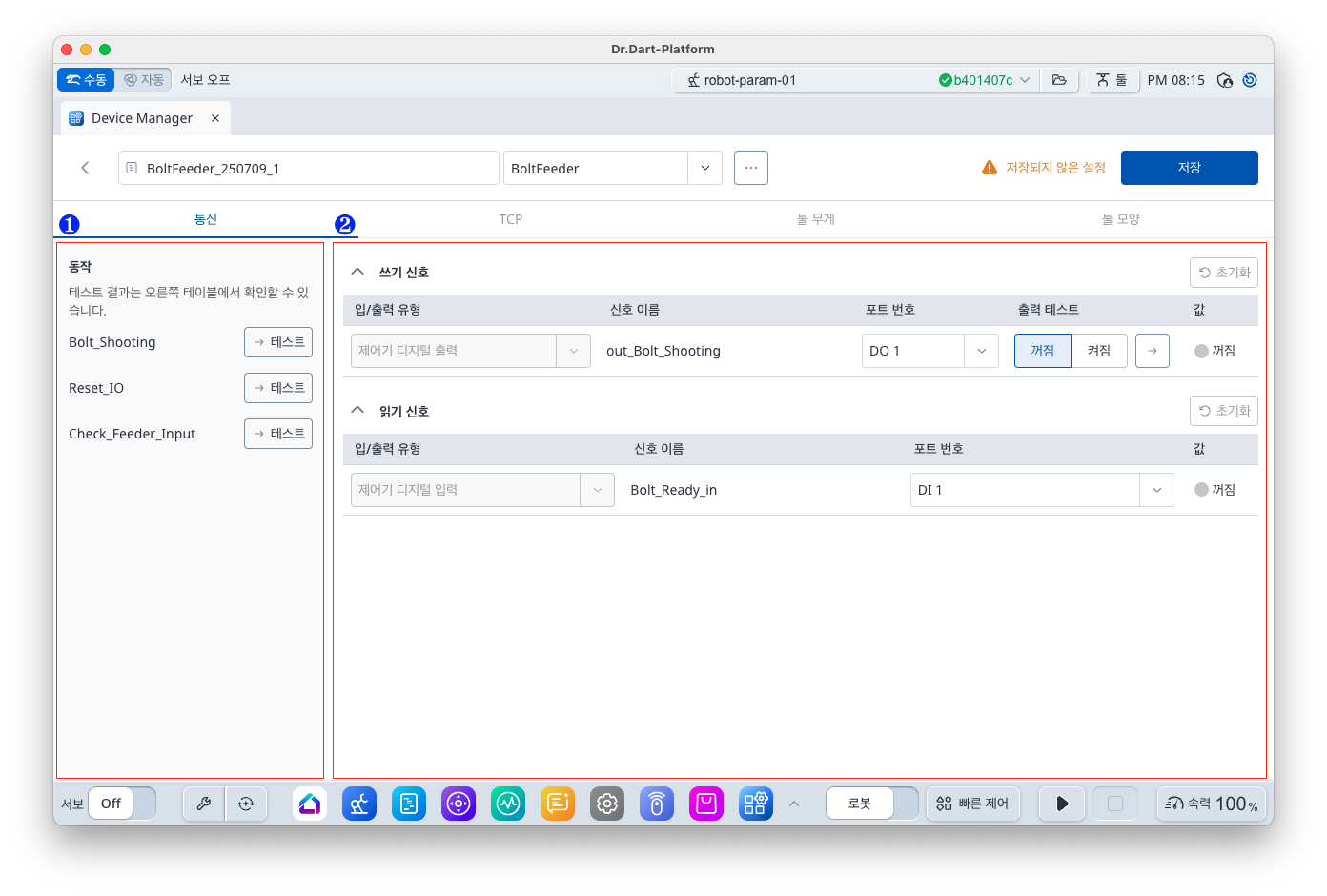Run the Bolt_Shooting 테스트 button
This screenshot has height=896, width=1327.
pos(278,342)
